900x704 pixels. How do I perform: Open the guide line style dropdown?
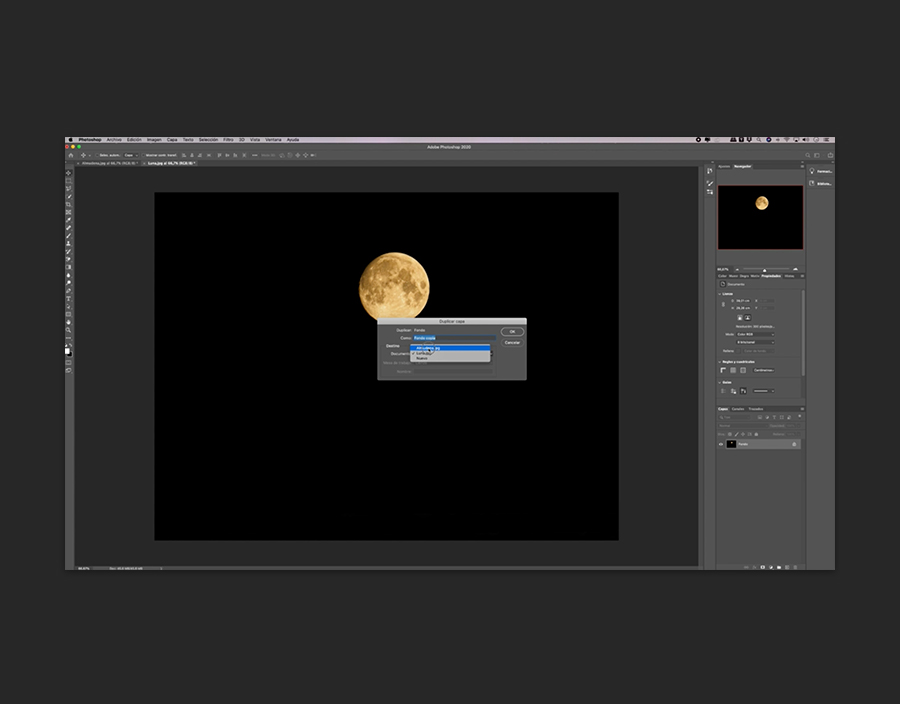(x=763, y=391)
